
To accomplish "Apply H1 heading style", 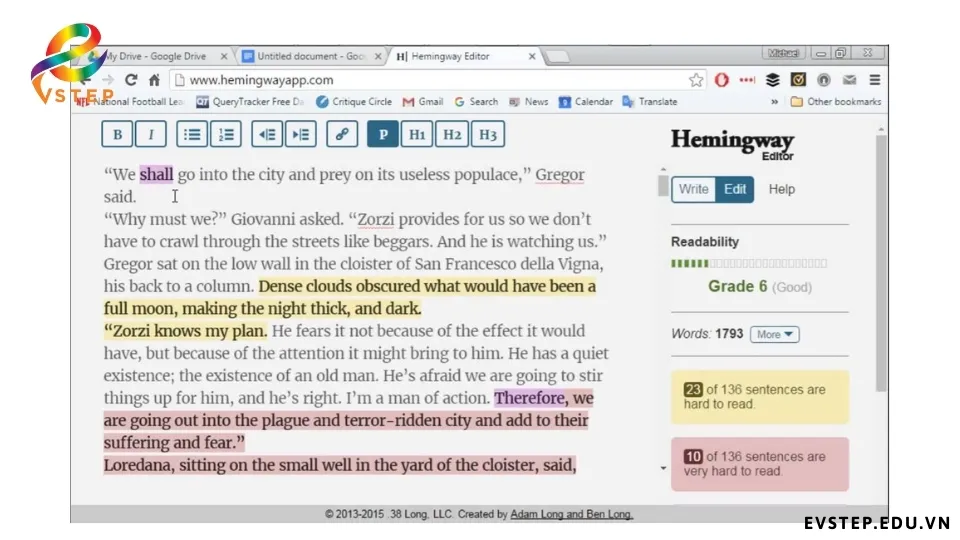I will pos(417,135).
